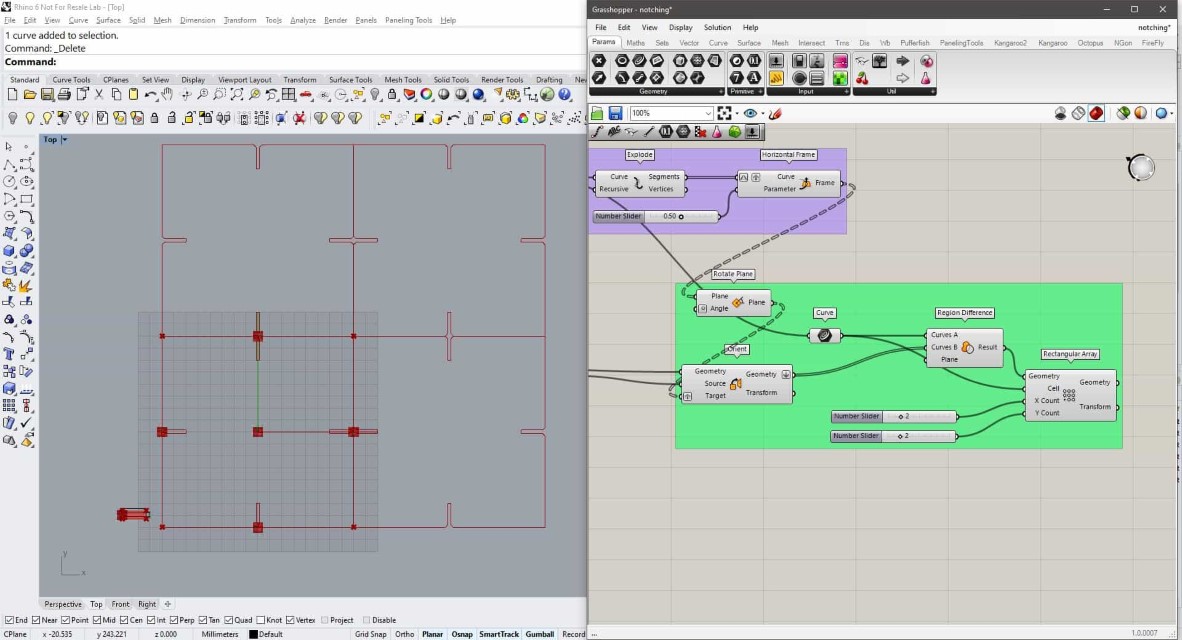Screen dimensions: 1182x640
Task: Click the Open document icon in Grasshopper
Action: (x=597, y=113)
